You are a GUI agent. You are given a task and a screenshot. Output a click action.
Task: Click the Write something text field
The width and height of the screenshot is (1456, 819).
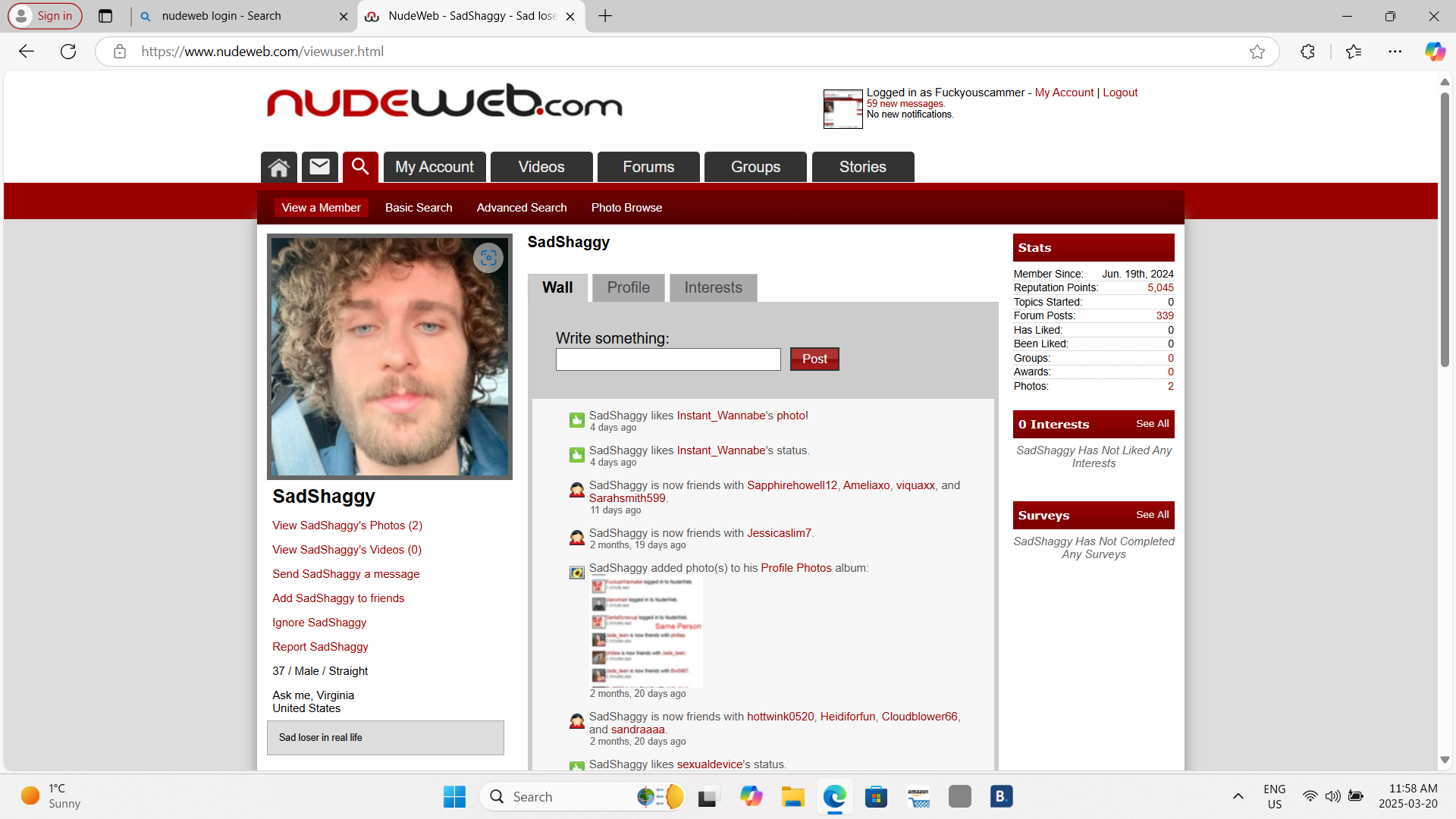coord(667,359)
